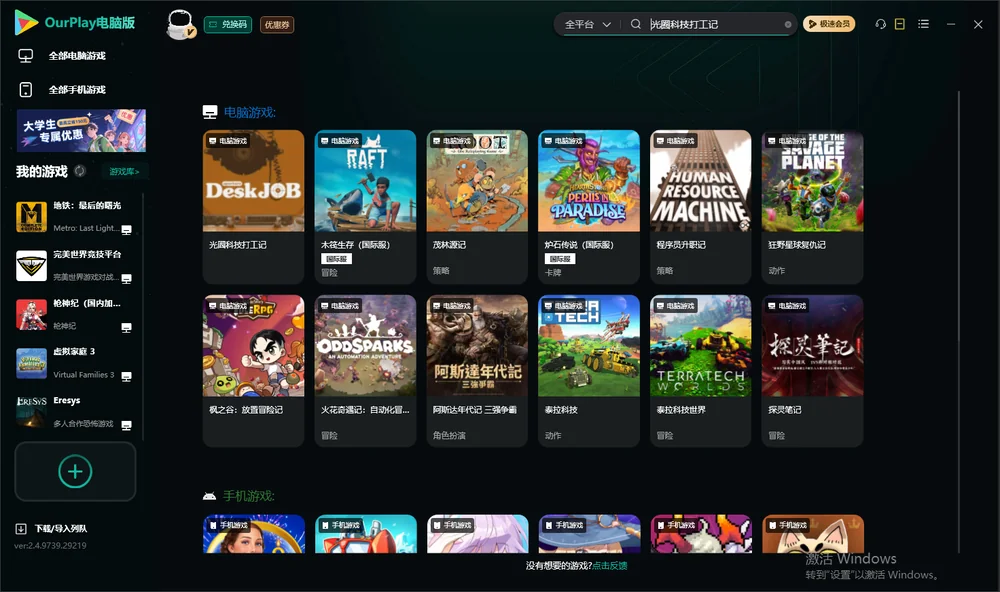Open the user avatar profile icon

180,24
